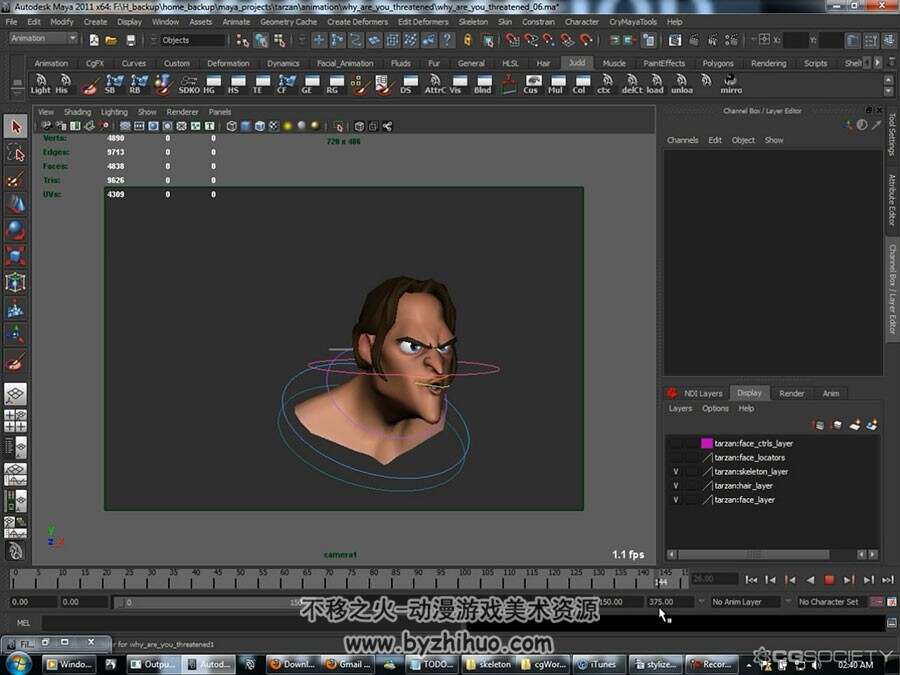Open the Polygons shelf tab

[x=718, y=63]
